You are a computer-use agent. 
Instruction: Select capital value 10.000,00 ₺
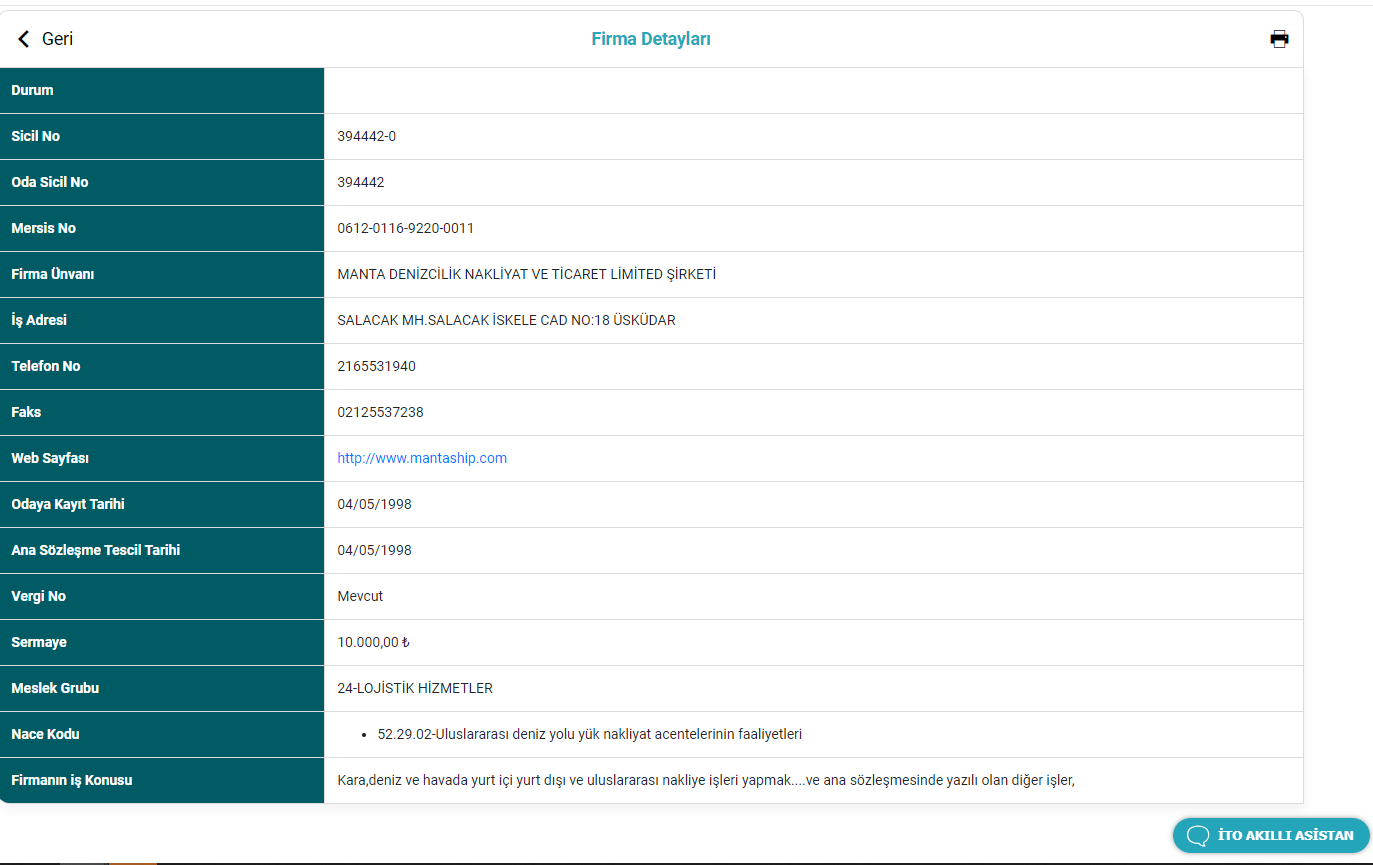tap(374, 642)
